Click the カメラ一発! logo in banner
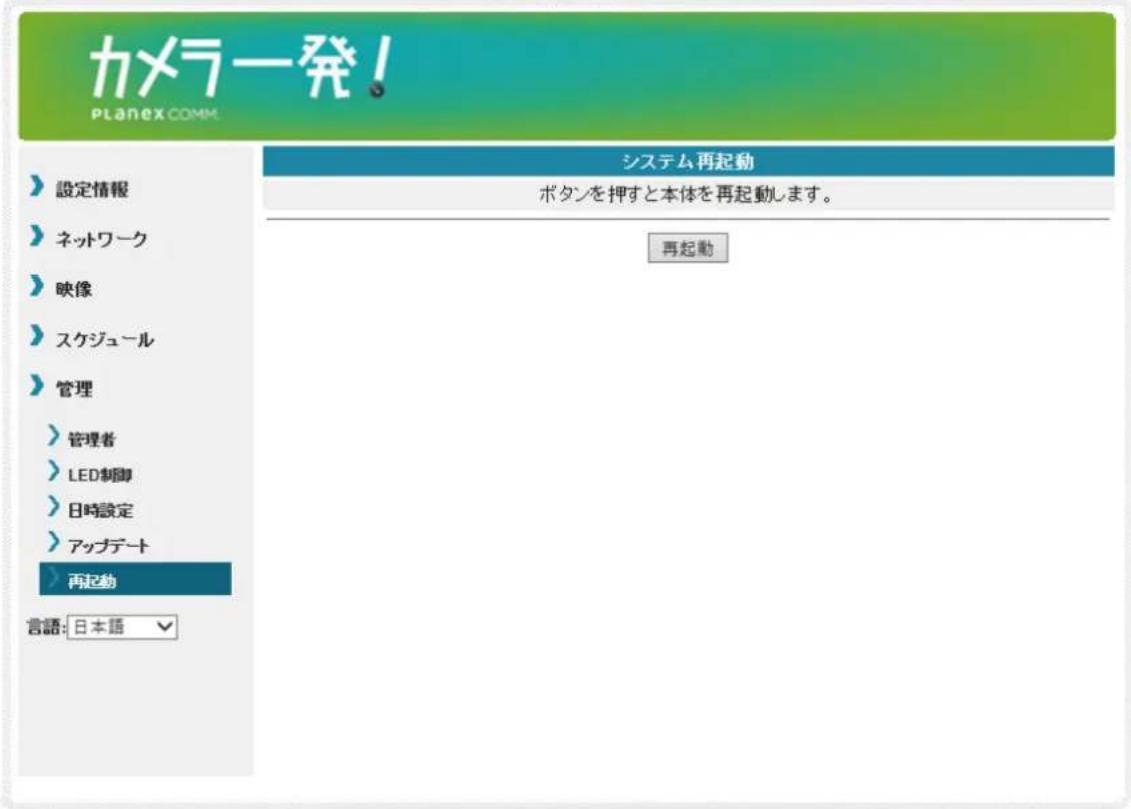This screenshot has width=1131, height=809. [242, 66]
